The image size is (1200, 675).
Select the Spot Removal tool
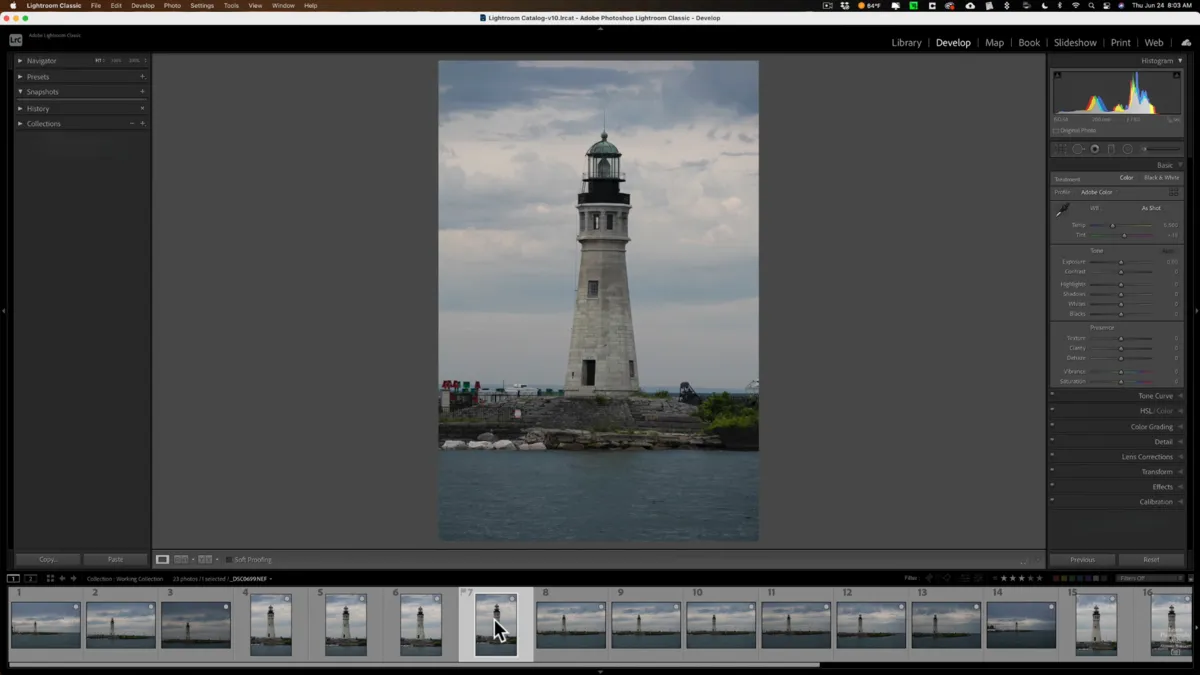coord(1078,148)
